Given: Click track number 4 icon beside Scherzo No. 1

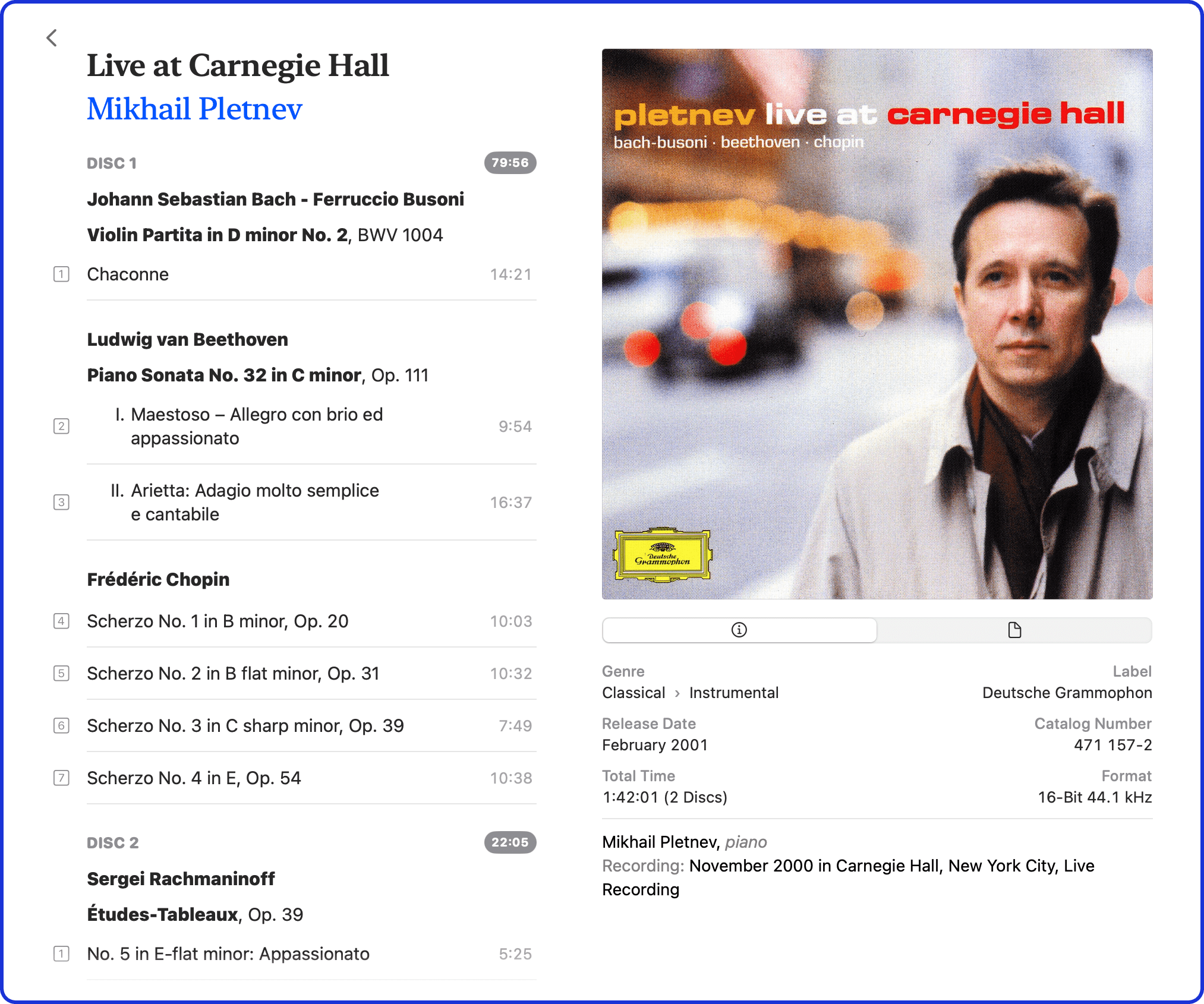Looking at the screenshot, I should pos(61,621).
